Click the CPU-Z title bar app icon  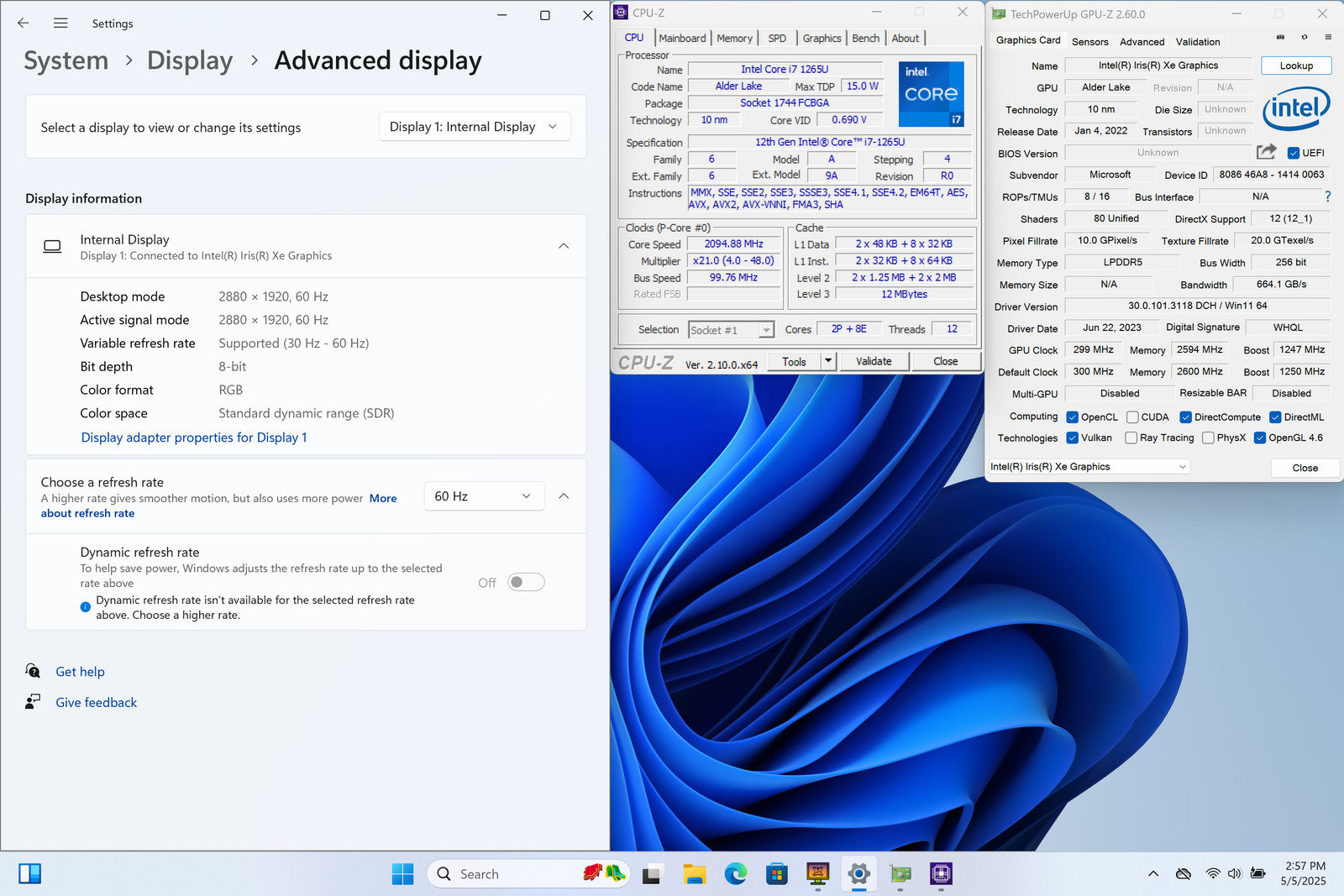[621, 13]
